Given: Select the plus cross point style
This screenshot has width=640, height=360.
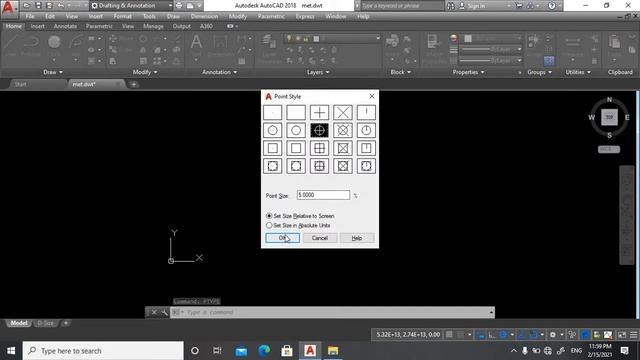Looking at the screenshot, I should coord(319,112).
